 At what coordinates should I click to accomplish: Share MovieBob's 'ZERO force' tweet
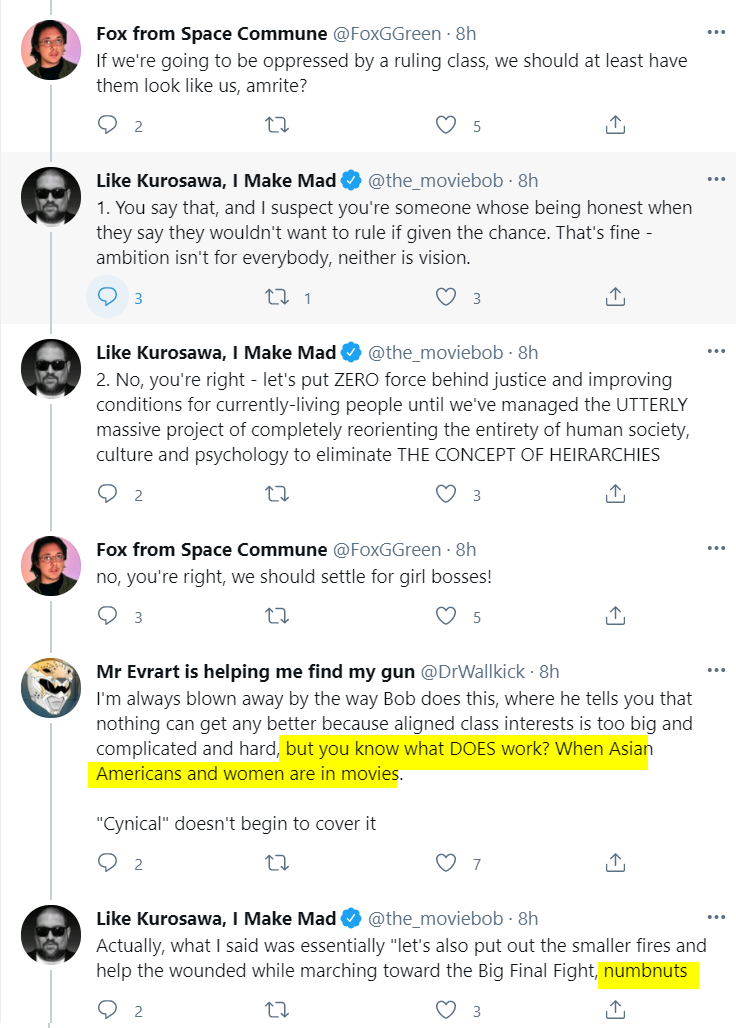616,494
